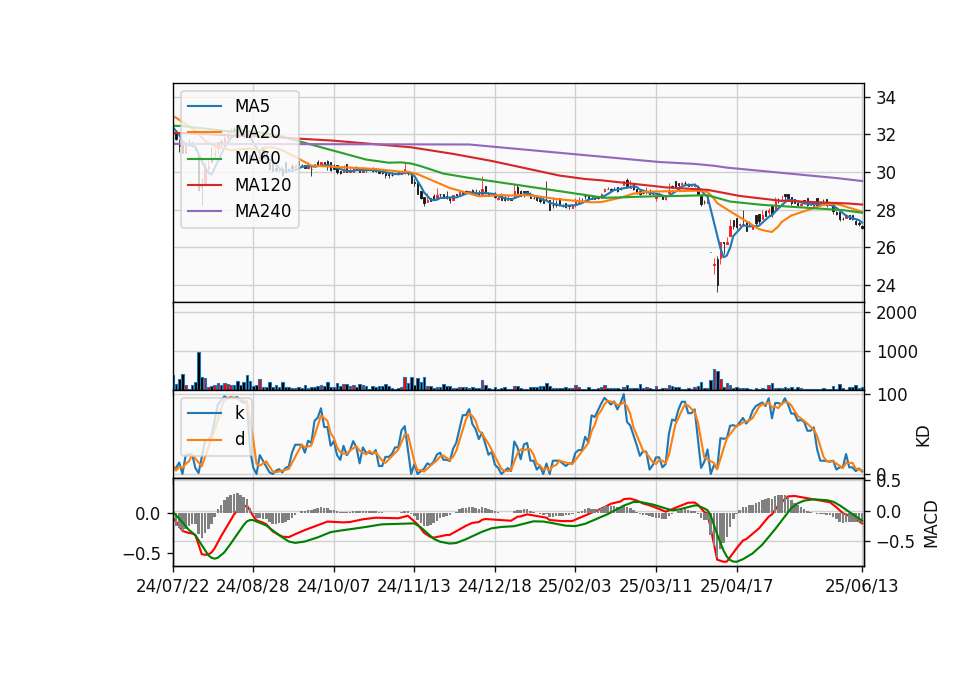Click the price axis value 24

[886, 286]
